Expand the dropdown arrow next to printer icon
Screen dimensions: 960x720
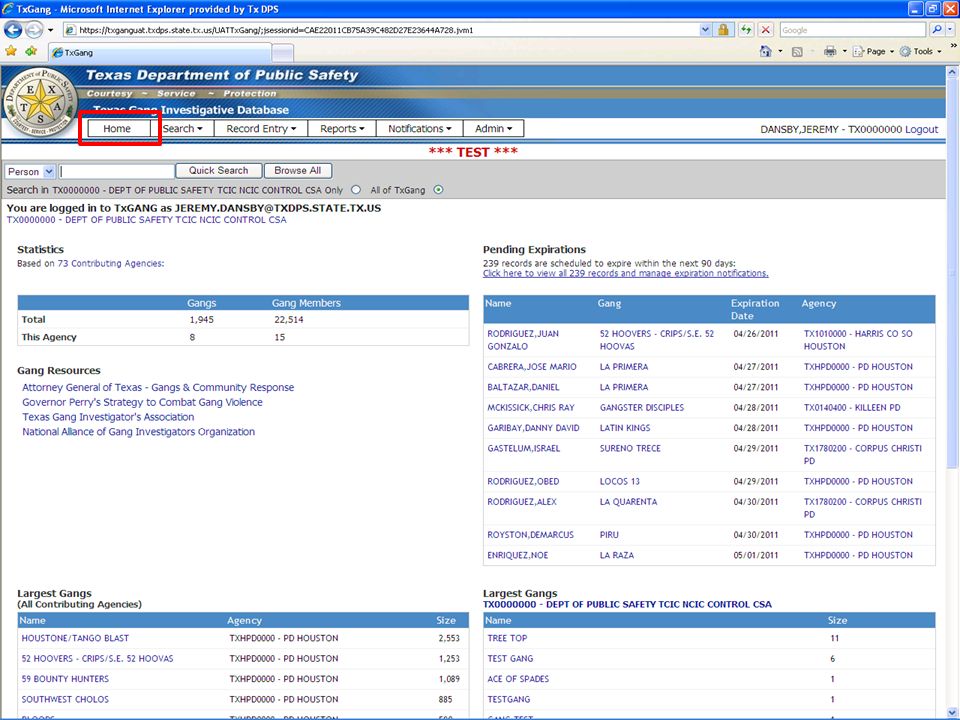[844, 51]
